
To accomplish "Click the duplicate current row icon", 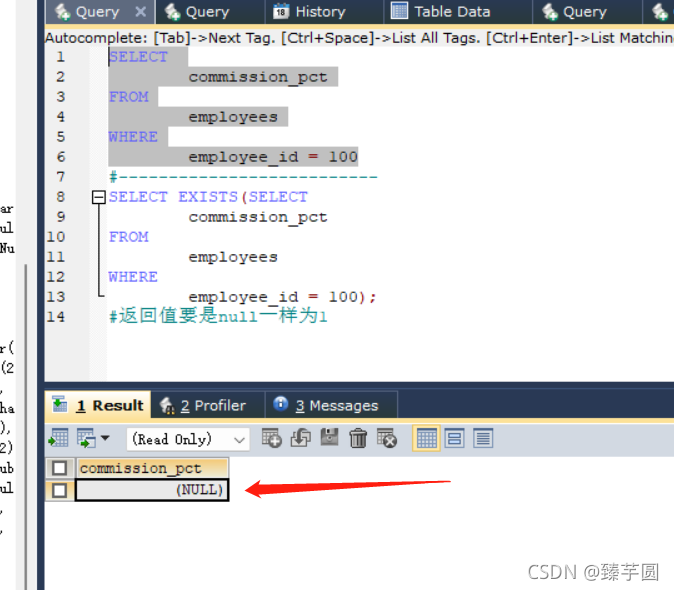I will [x=301, y=438].
